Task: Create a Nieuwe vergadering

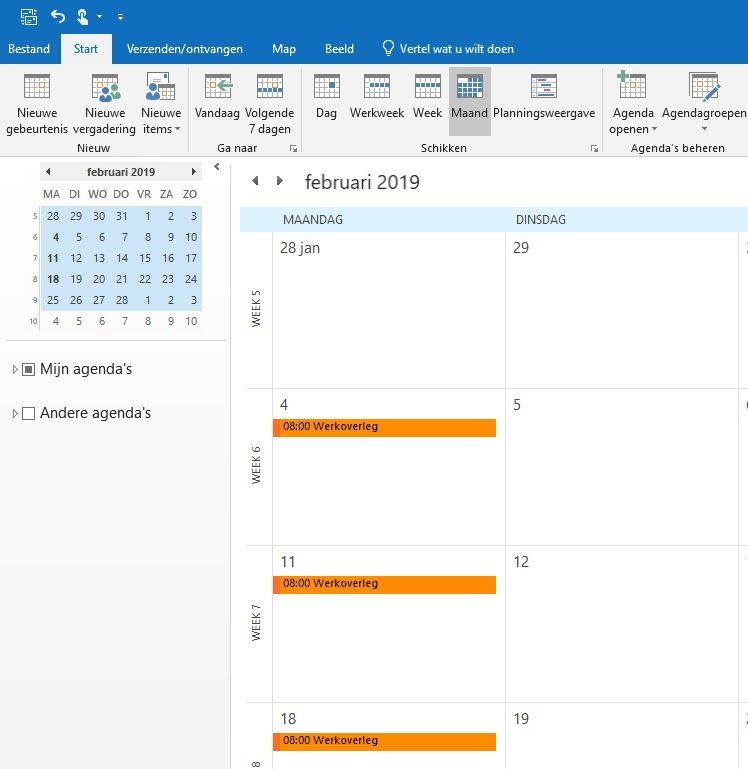Action: coord(104,104)
